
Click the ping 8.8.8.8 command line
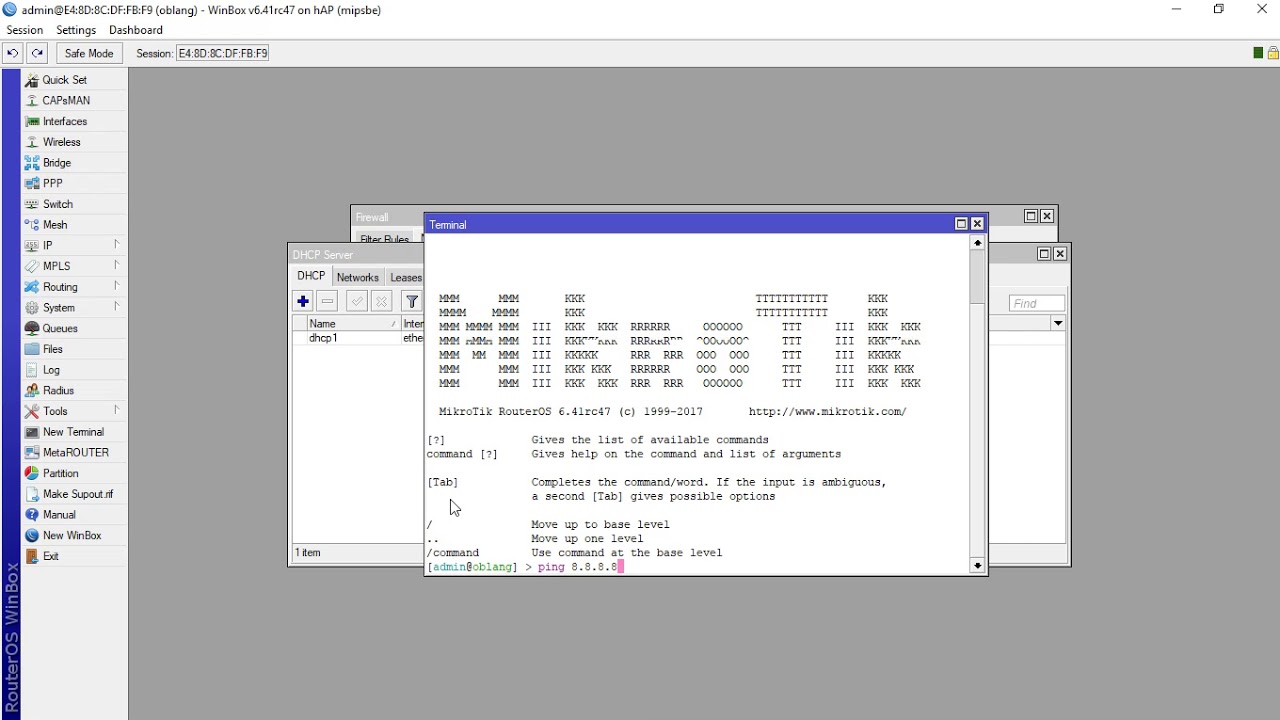(x=525, y=567)
